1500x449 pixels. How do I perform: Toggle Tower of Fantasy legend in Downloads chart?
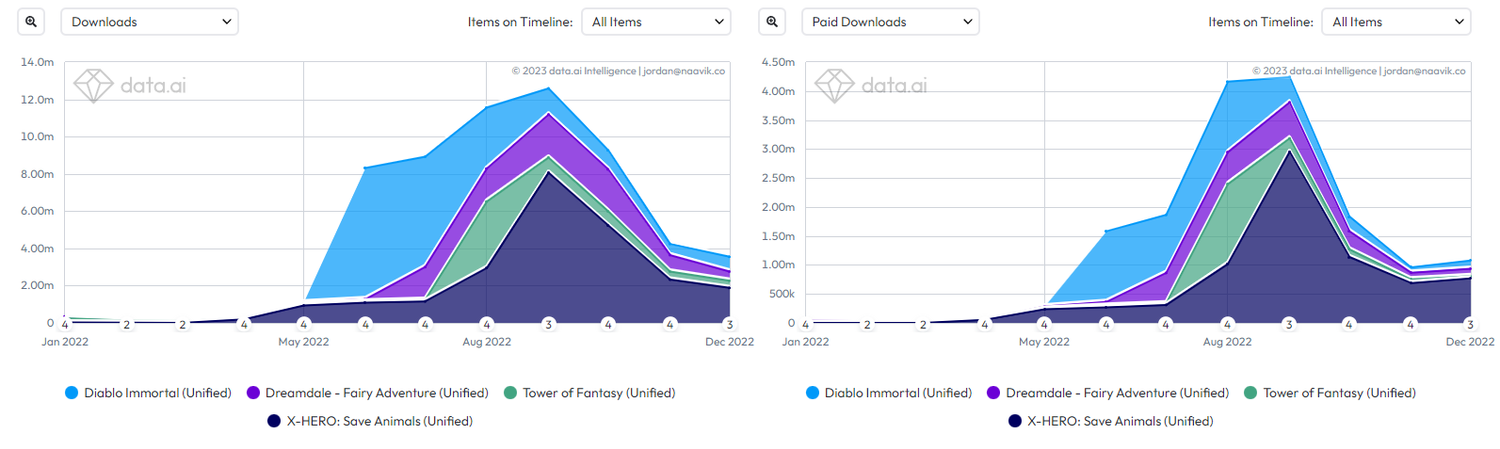tap(589, 393)
